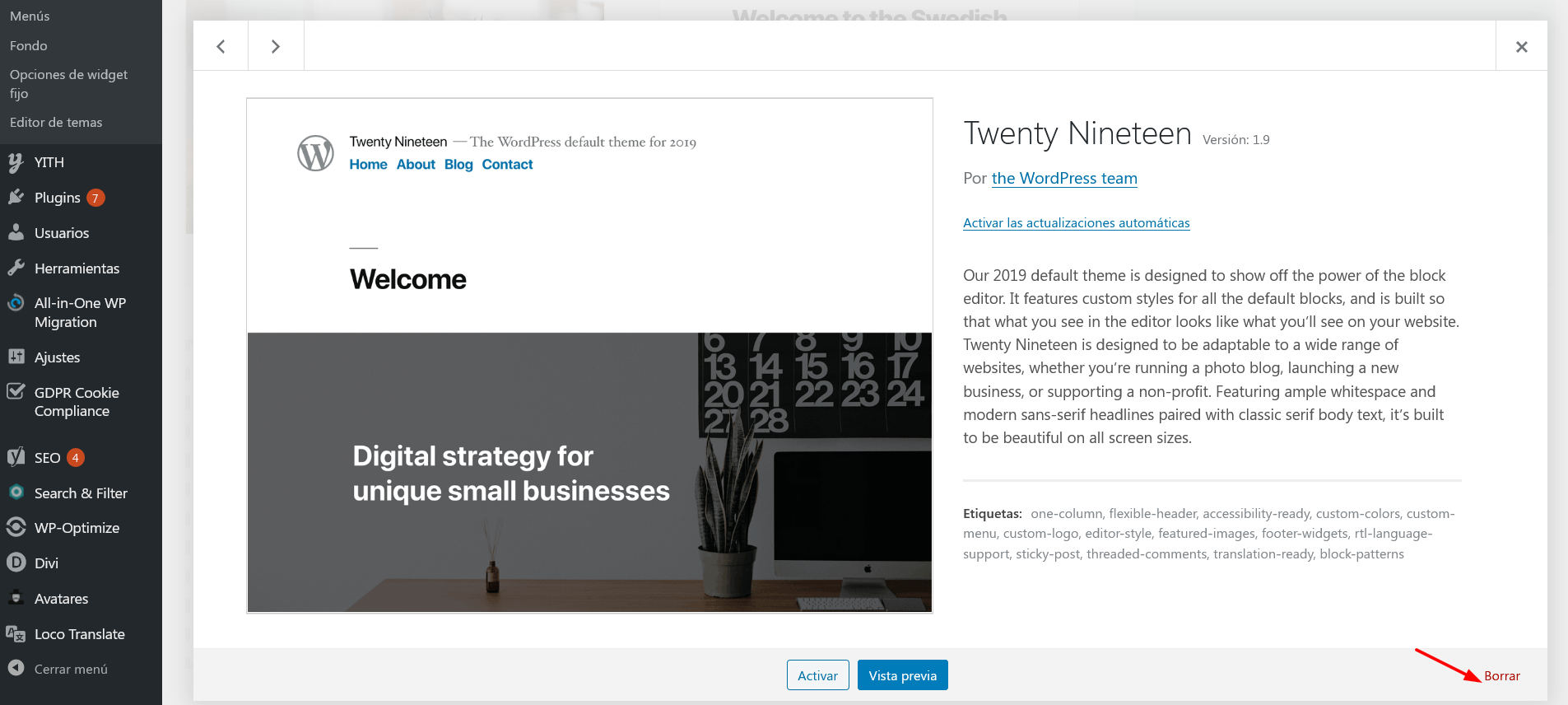Click the Activar button
Screen dimensions: 1568x705
pos(817,675)
